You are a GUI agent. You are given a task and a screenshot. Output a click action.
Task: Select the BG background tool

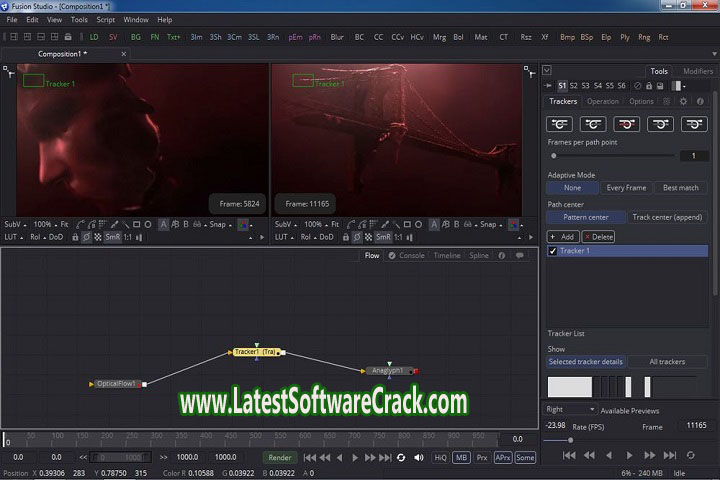[x=136, y=37]
